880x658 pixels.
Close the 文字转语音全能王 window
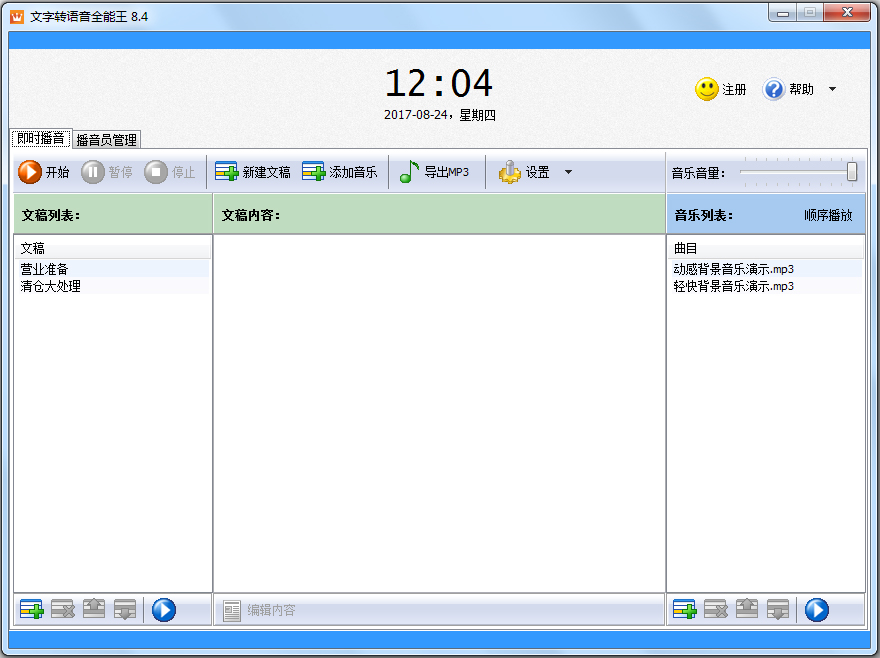[x=847, y=13]
